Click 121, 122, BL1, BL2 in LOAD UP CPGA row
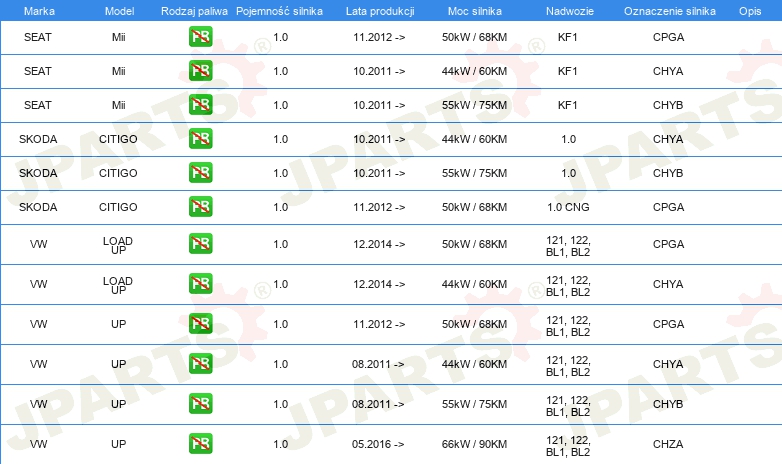 [x=568, y=246]
